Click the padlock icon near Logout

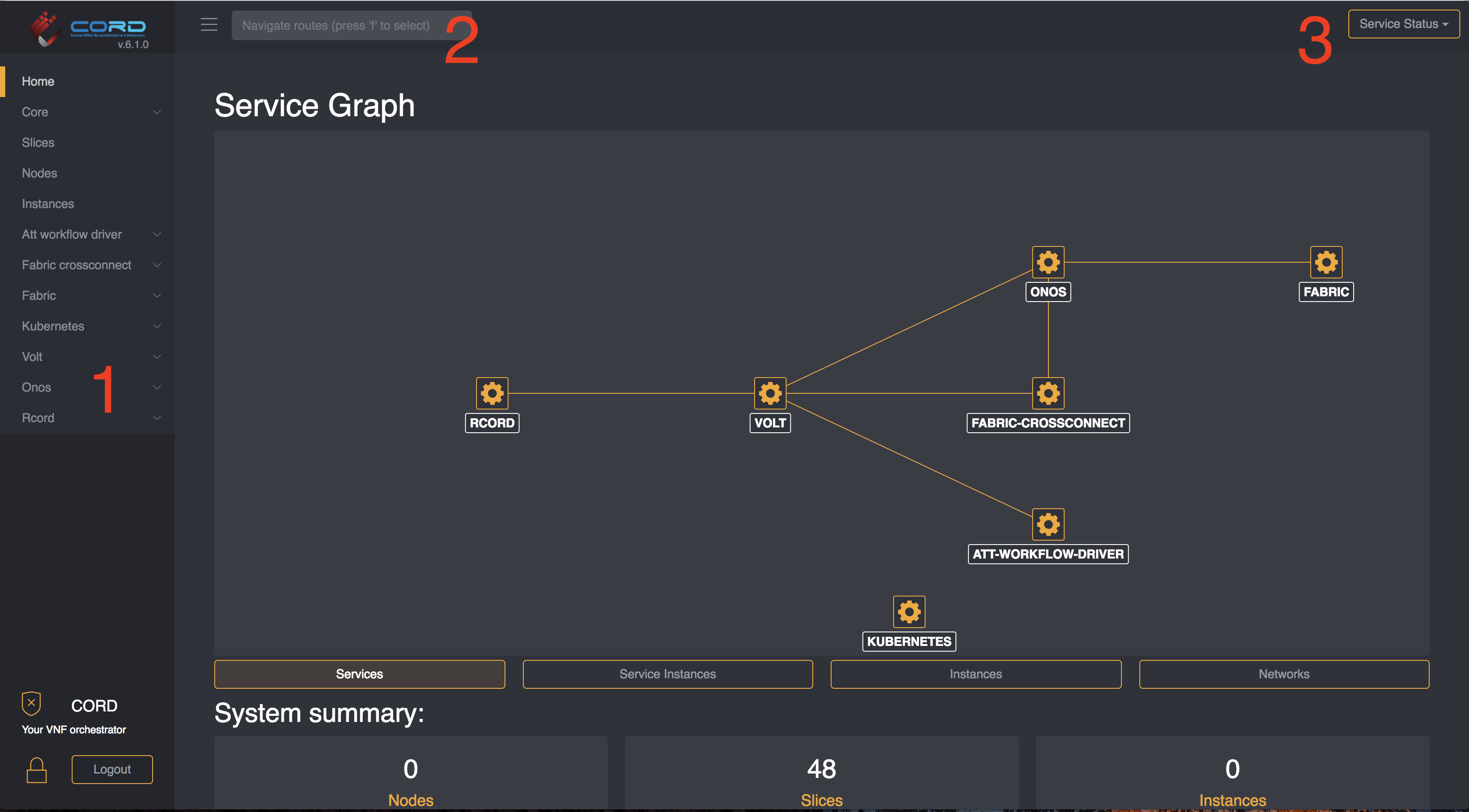(36, 770)
